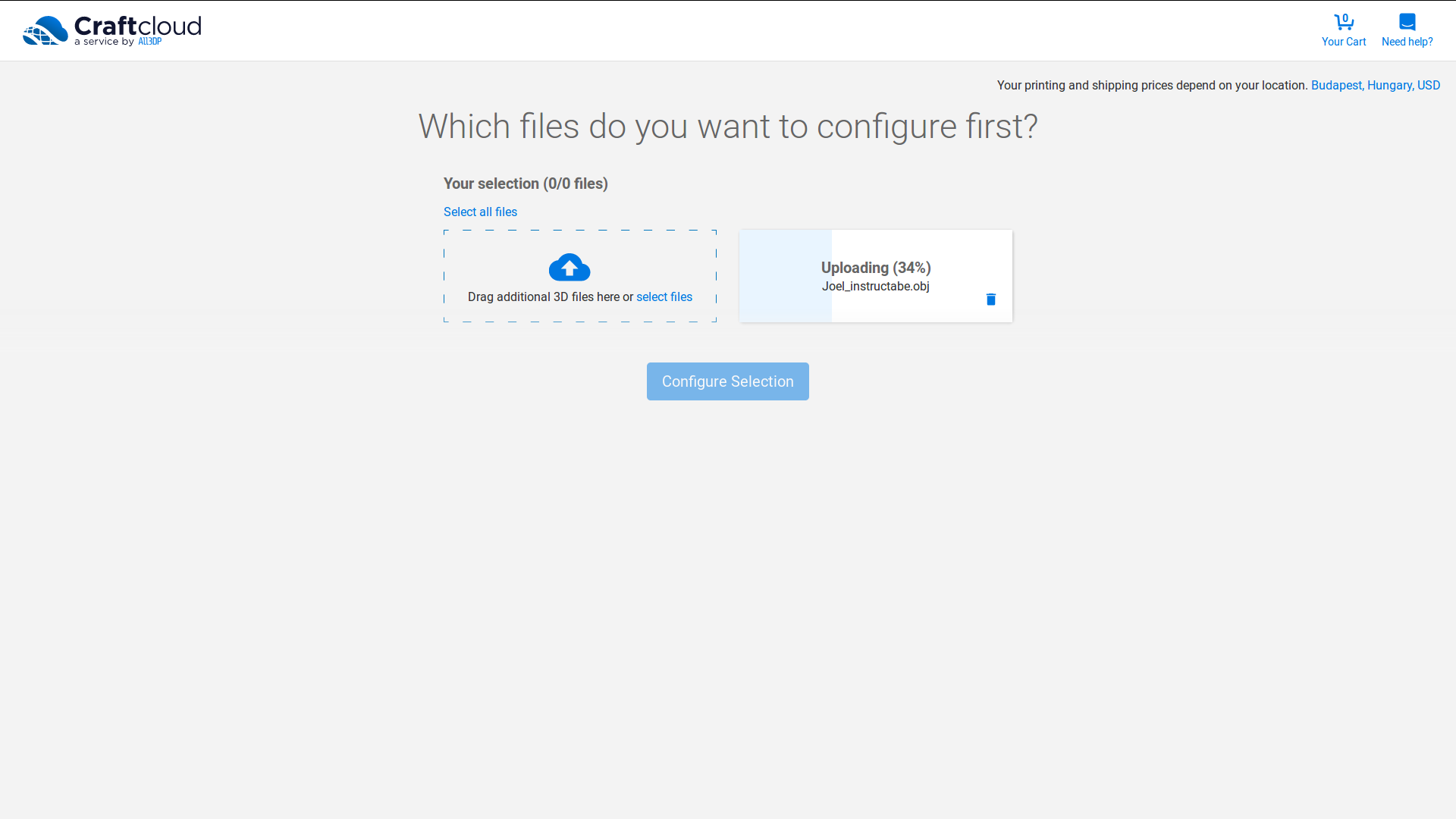Click Select all files link

tap(480, 212)
